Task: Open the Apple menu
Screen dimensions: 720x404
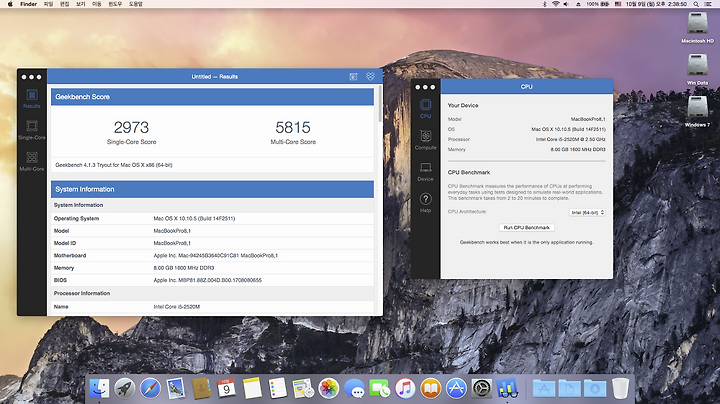Action: 10,4
